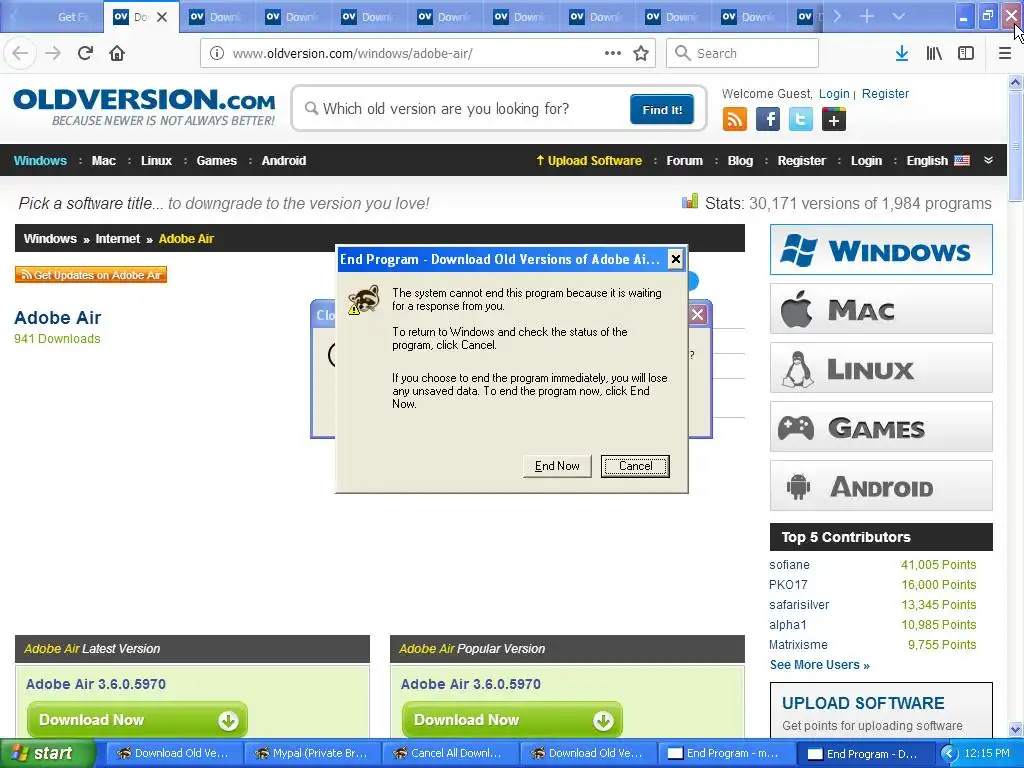Open contributor sofiane's profile

coord(789,565)
